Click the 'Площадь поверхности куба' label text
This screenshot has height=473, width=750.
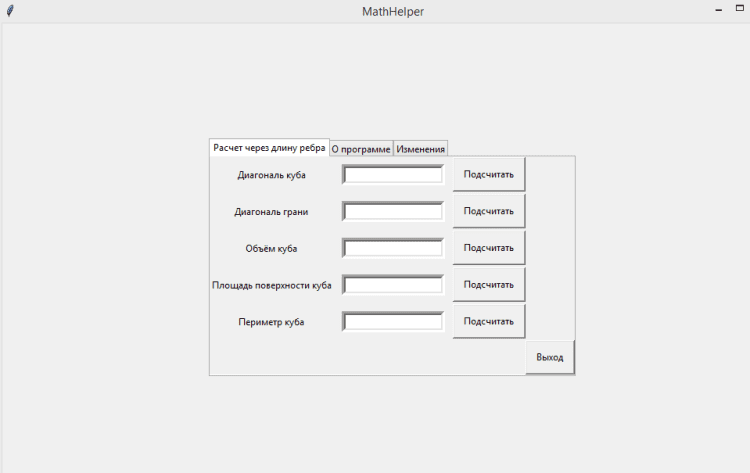271,285
